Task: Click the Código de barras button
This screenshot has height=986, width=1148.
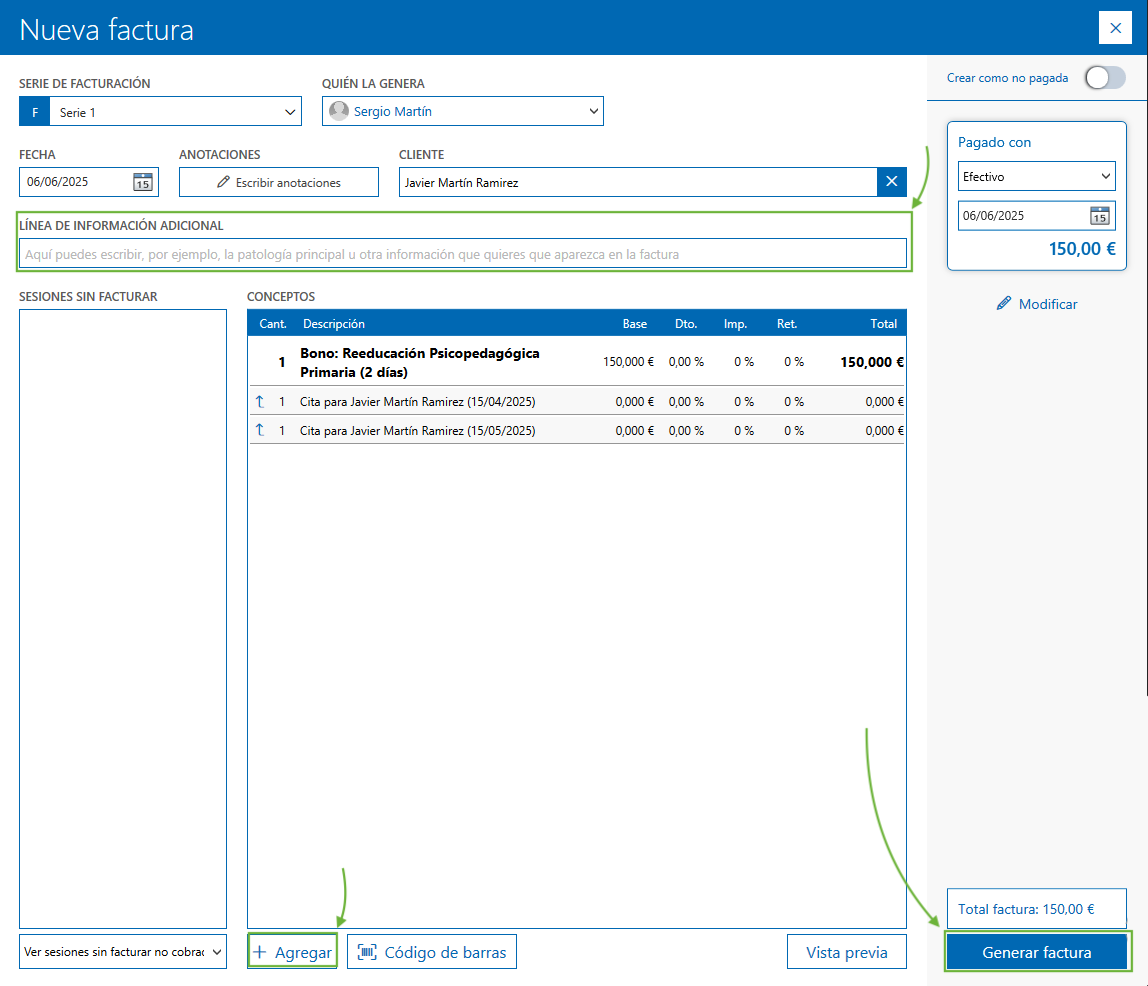Action: tap(432, 952)
